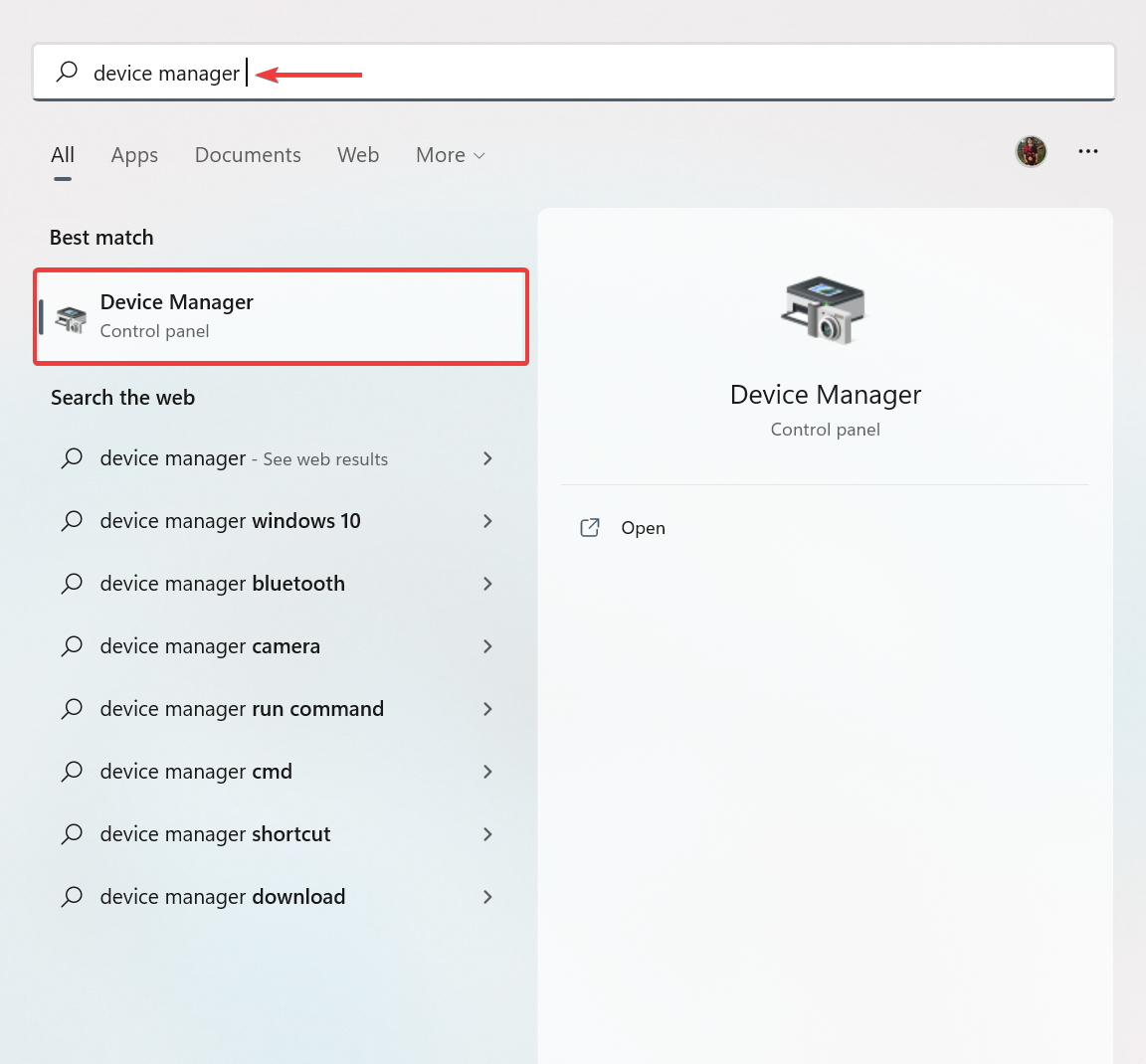This screenshot has width=1146, height=1064.
Task: Click search icon beside 'device manager shortcut'
Action: point(72,834)
